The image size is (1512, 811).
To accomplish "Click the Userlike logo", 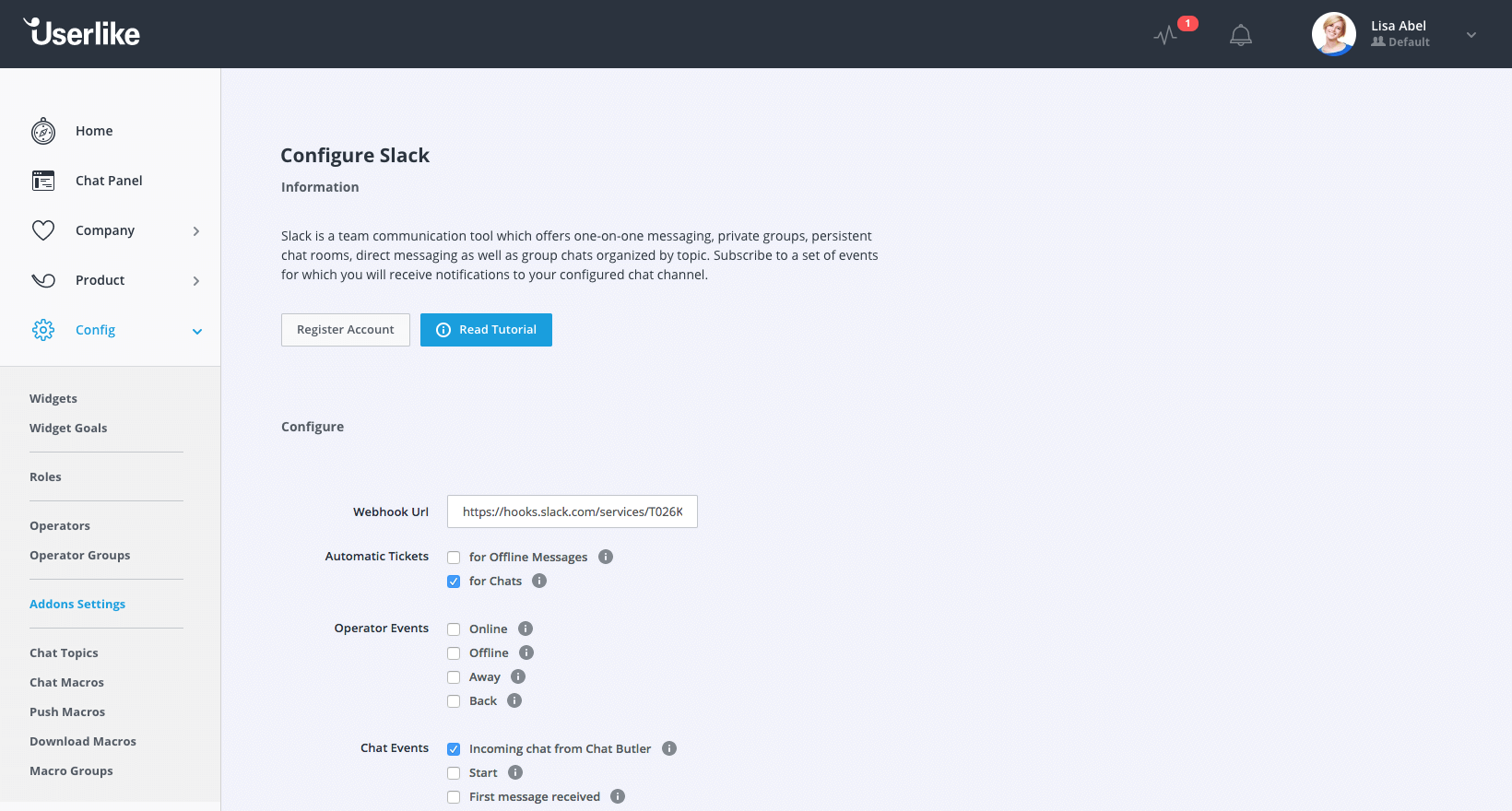I will (x=82, y=32).
